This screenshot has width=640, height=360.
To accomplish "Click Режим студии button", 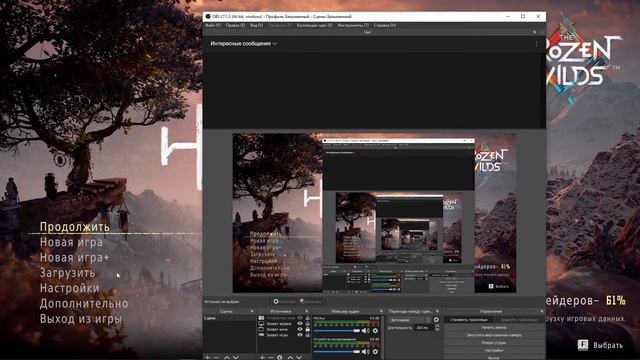I will click(x=494, y=342).
